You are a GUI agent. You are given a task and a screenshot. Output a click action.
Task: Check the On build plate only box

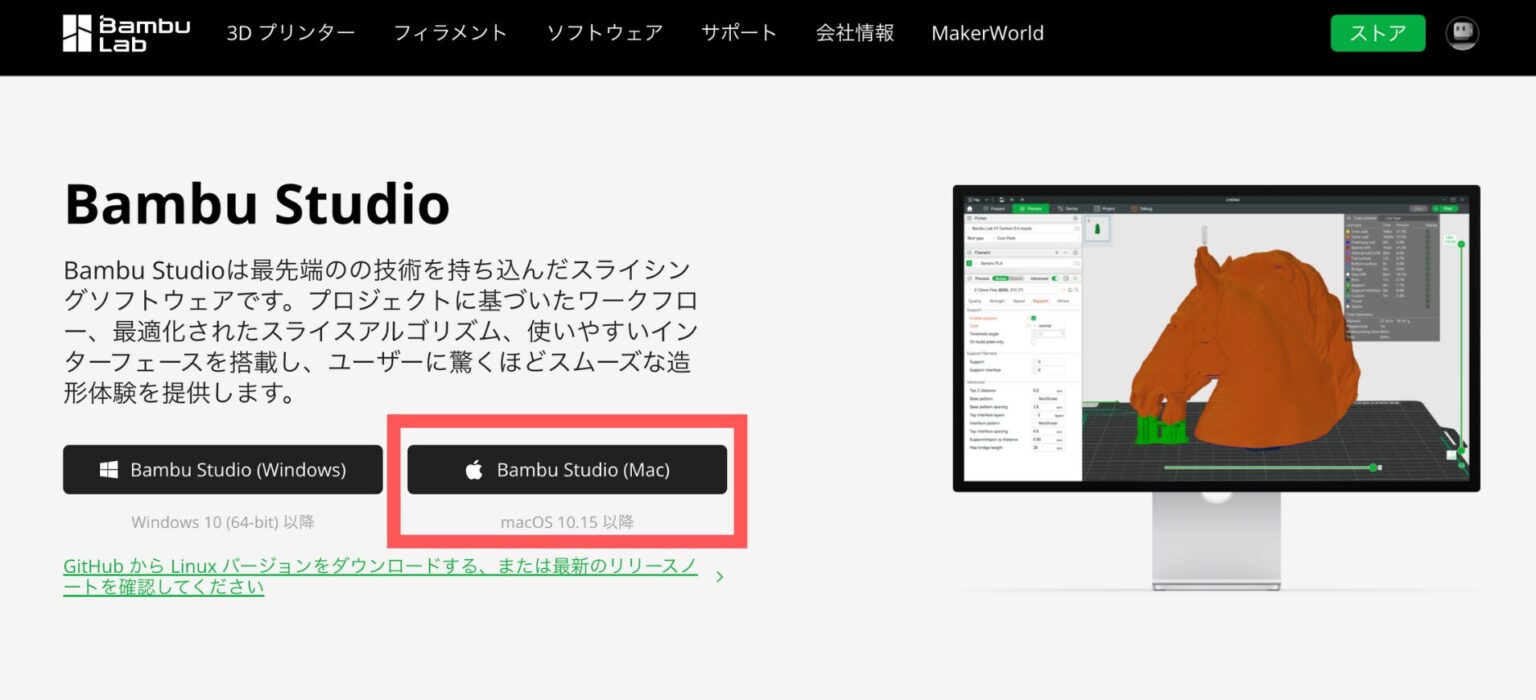1033,342
